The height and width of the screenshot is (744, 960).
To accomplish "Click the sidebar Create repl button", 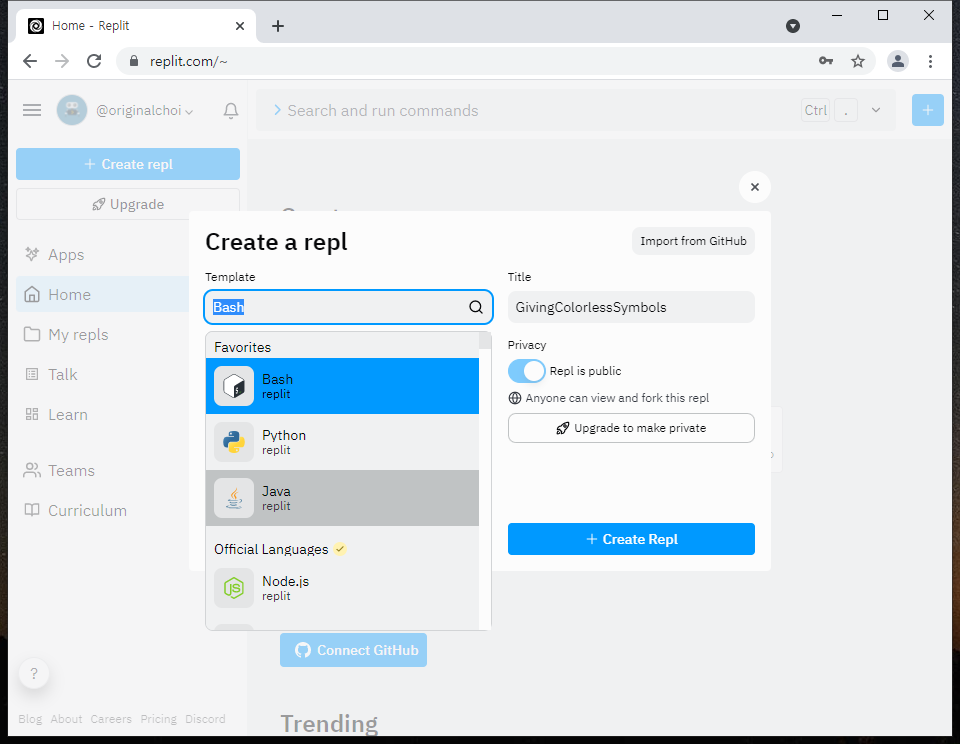I will (128, 164).
